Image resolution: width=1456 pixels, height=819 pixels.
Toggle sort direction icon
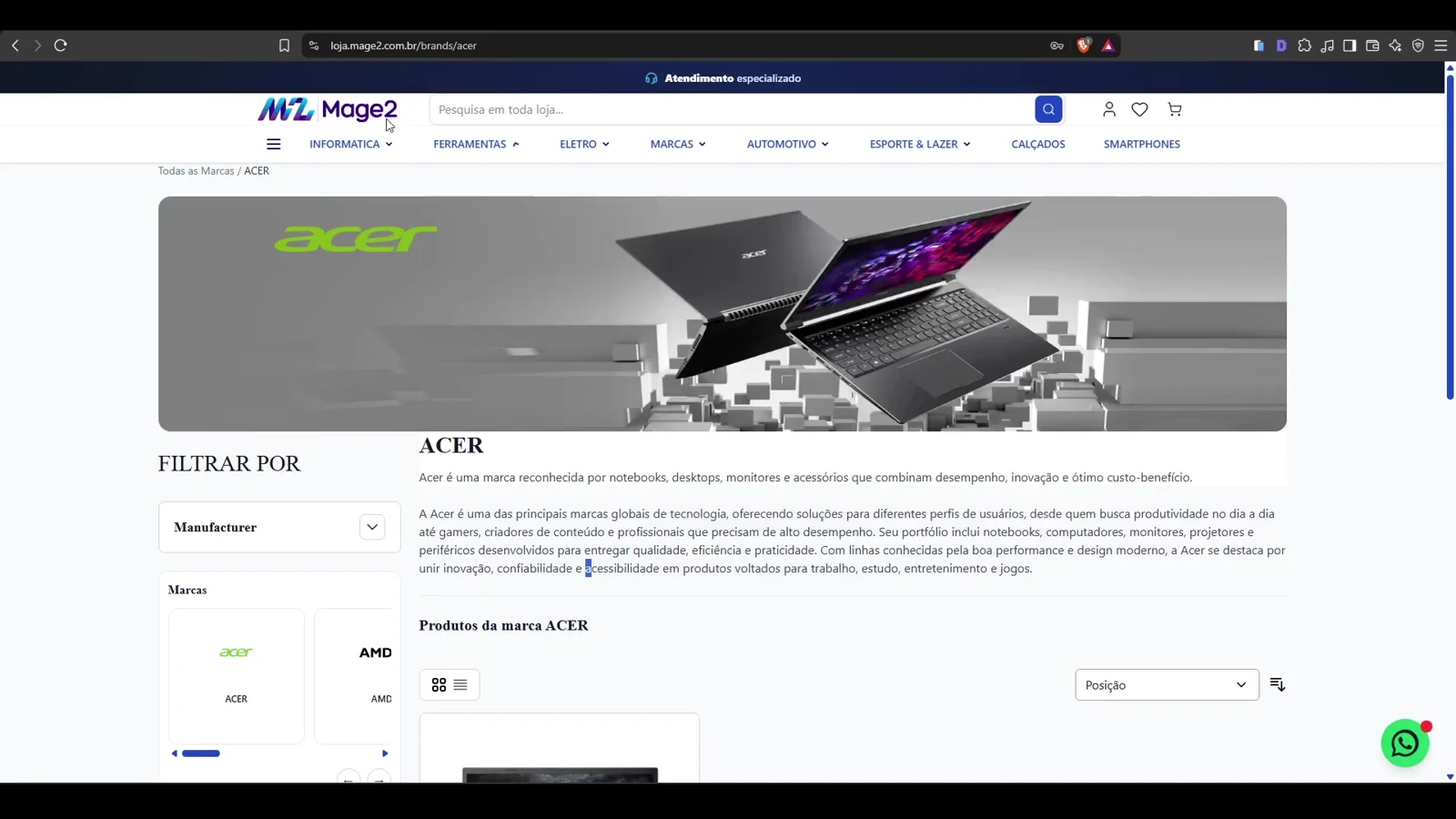(x=1278, y=684)
